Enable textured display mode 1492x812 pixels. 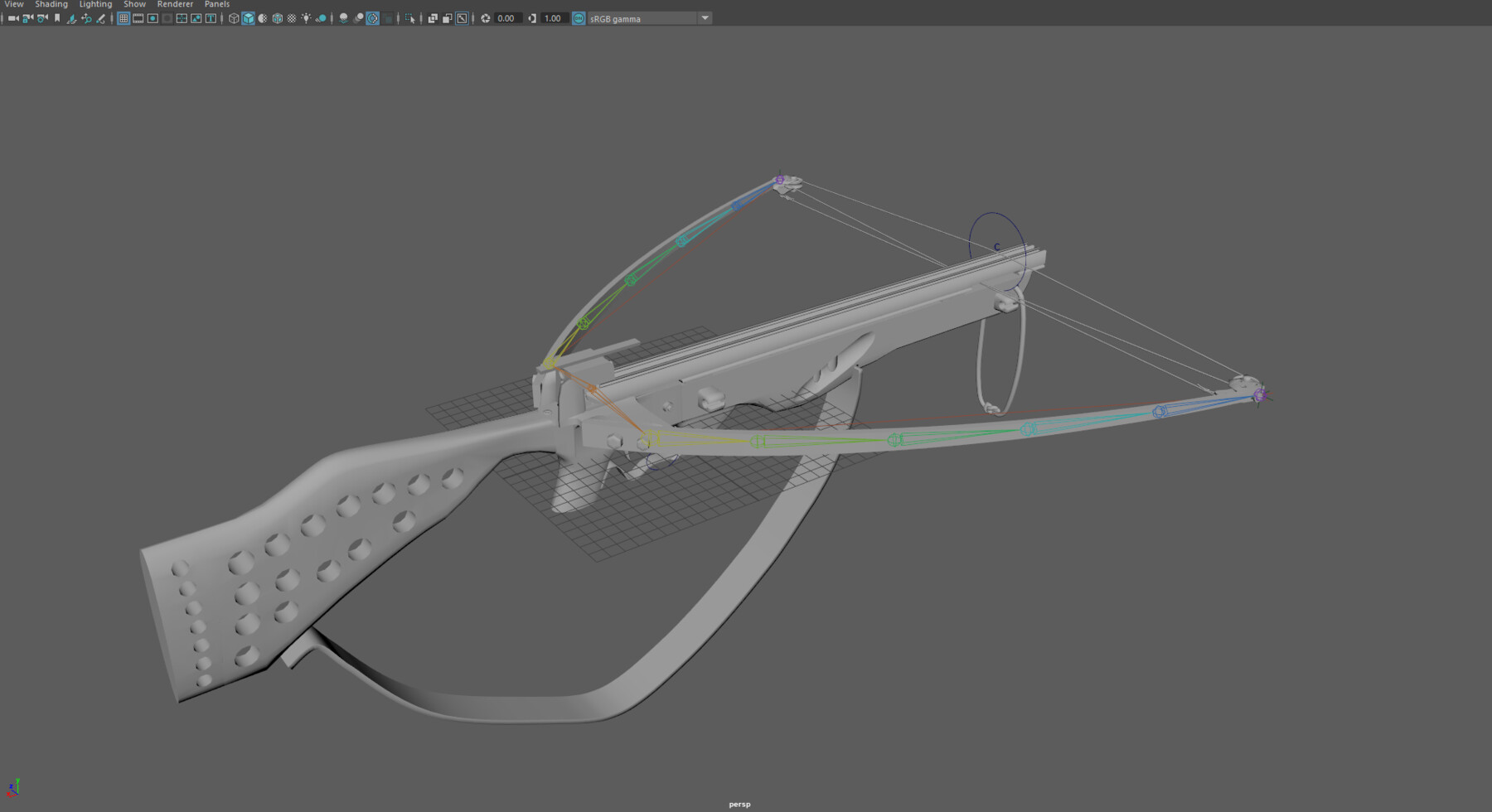point(277,18)
